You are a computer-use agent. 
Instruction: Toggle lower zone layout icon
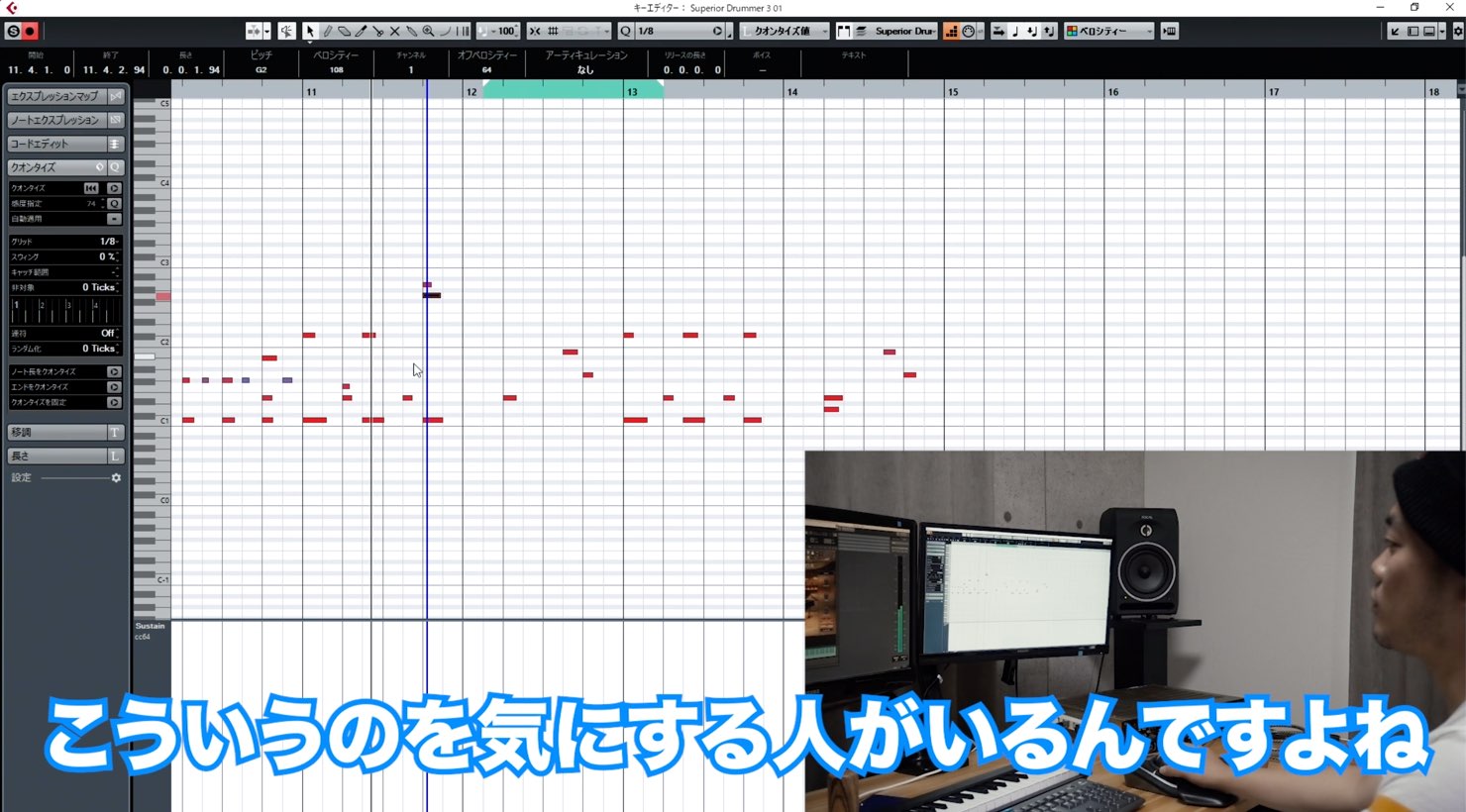coord(1428,32)
